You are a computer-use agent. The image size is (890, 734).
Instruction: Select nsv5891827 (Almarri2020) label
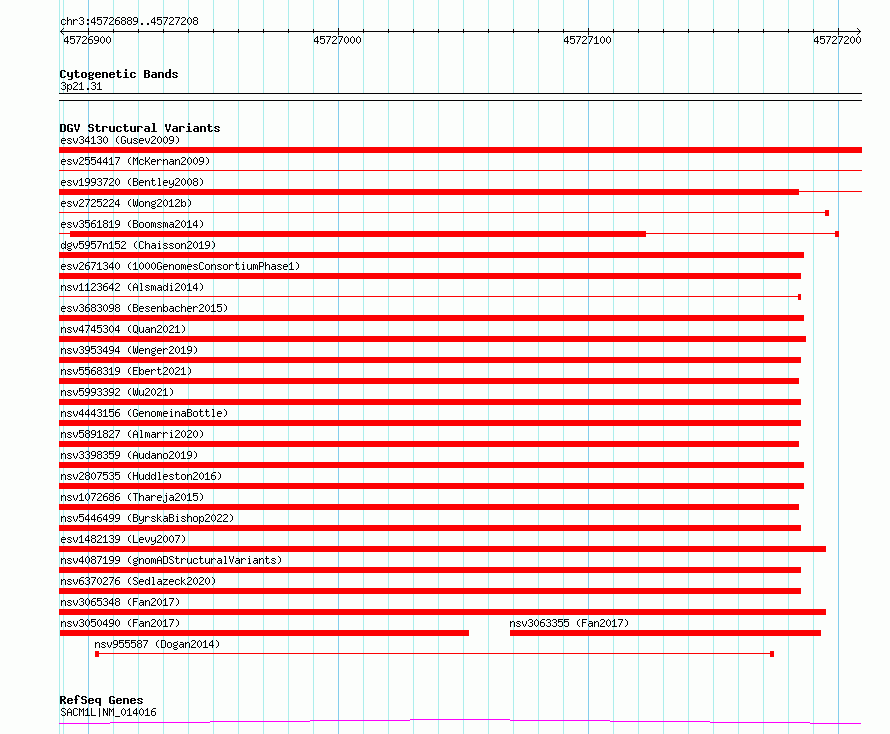coord(132,434)
